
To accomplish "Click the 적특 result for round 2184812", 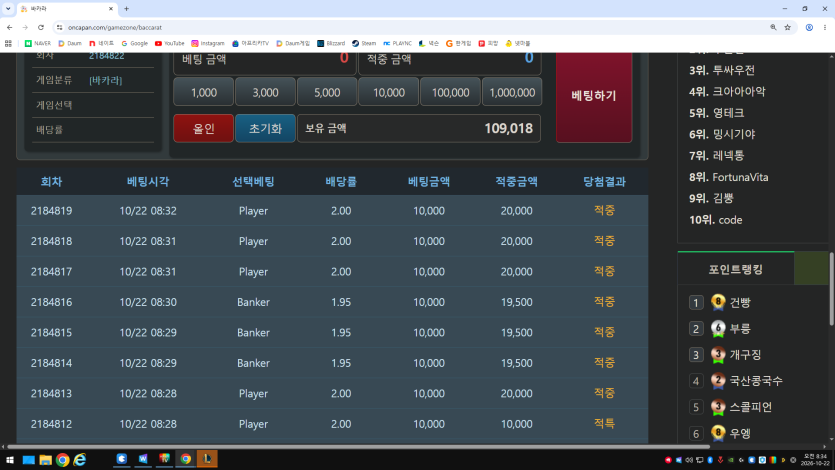I will click(604, 424).
